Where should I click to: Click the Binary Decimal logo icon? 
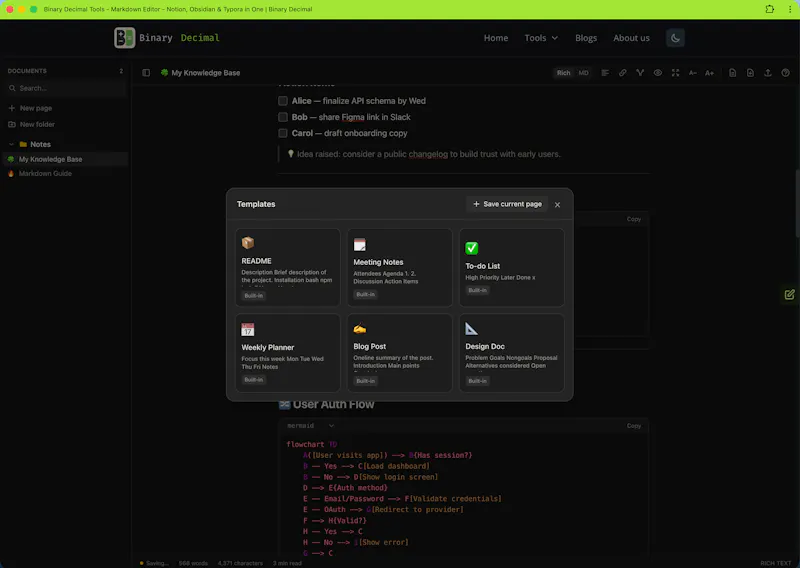click(124, 38)
